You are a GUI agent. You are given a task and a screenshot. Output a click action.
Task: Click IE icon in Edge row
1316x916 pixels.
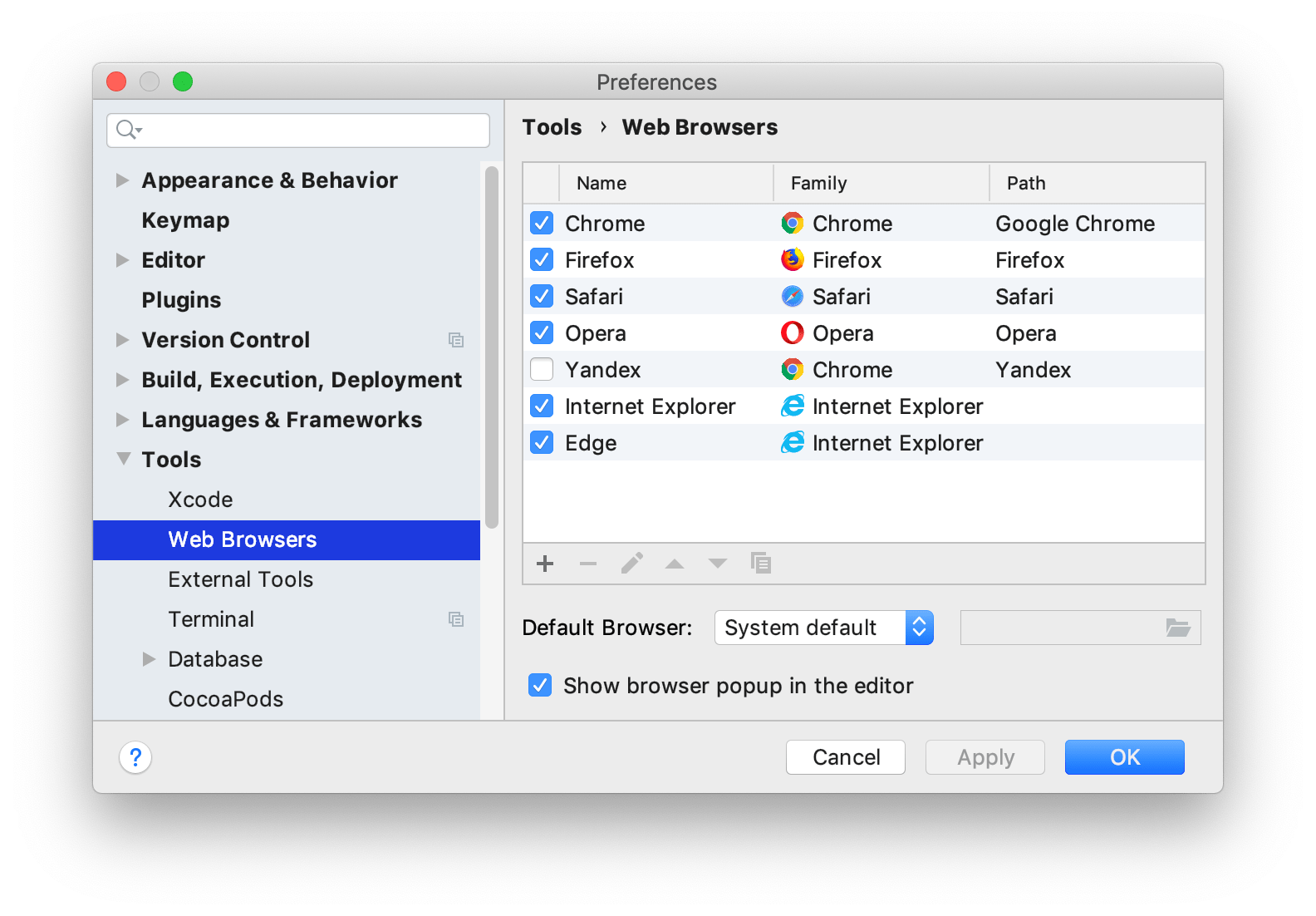(x=793, y=442)
